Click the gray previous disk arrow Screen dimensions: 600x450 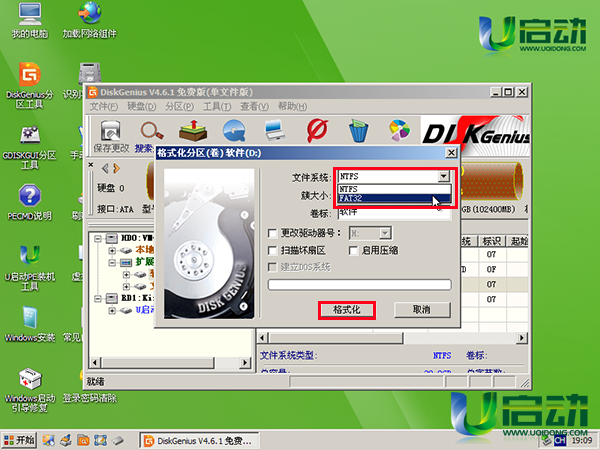point(105,168)
